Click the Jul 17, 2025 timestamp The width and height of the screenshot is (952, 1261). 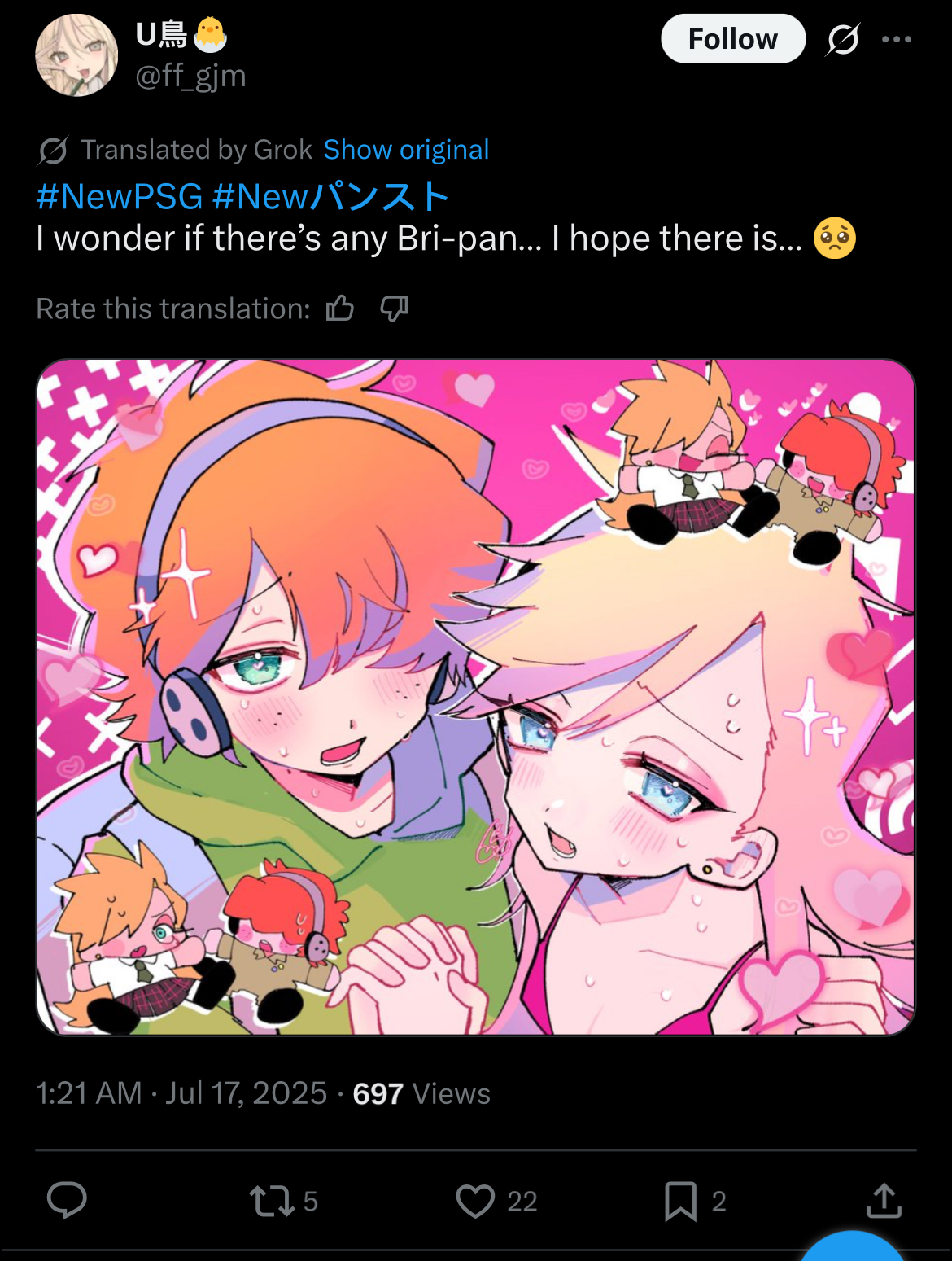[246, 1093]
